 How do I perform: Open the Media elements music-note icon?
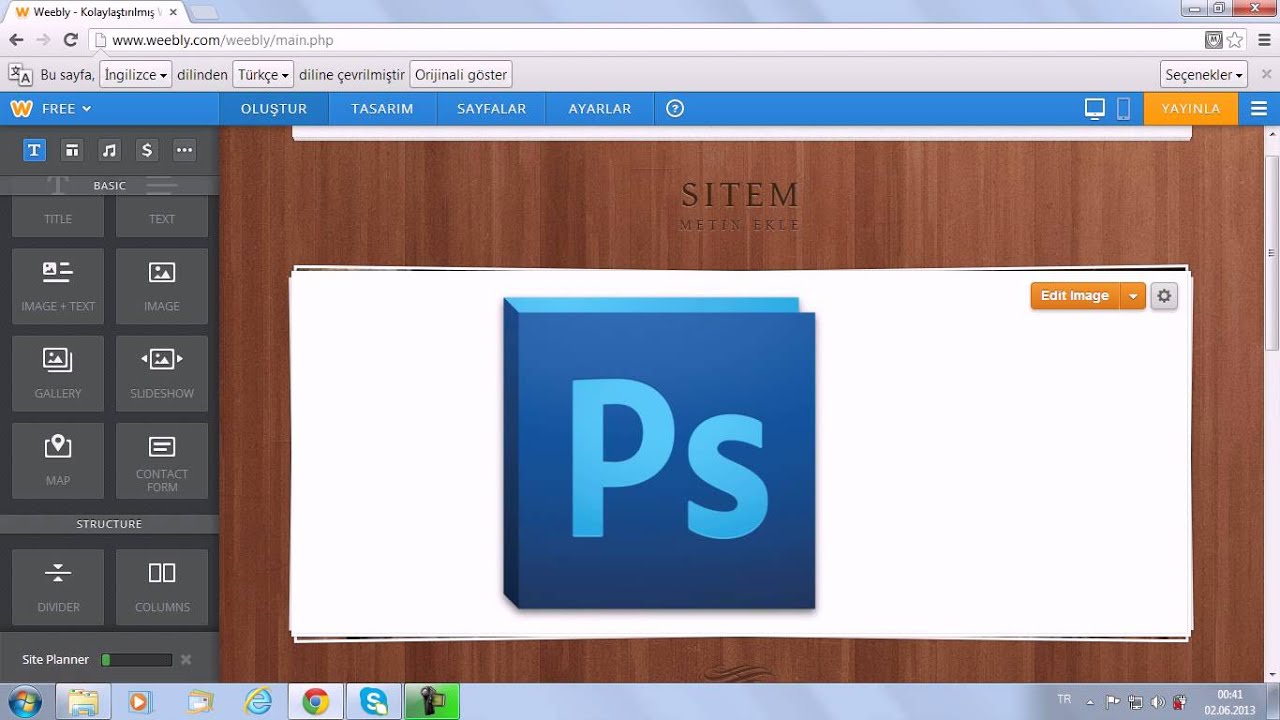click(x=110, y=150)
